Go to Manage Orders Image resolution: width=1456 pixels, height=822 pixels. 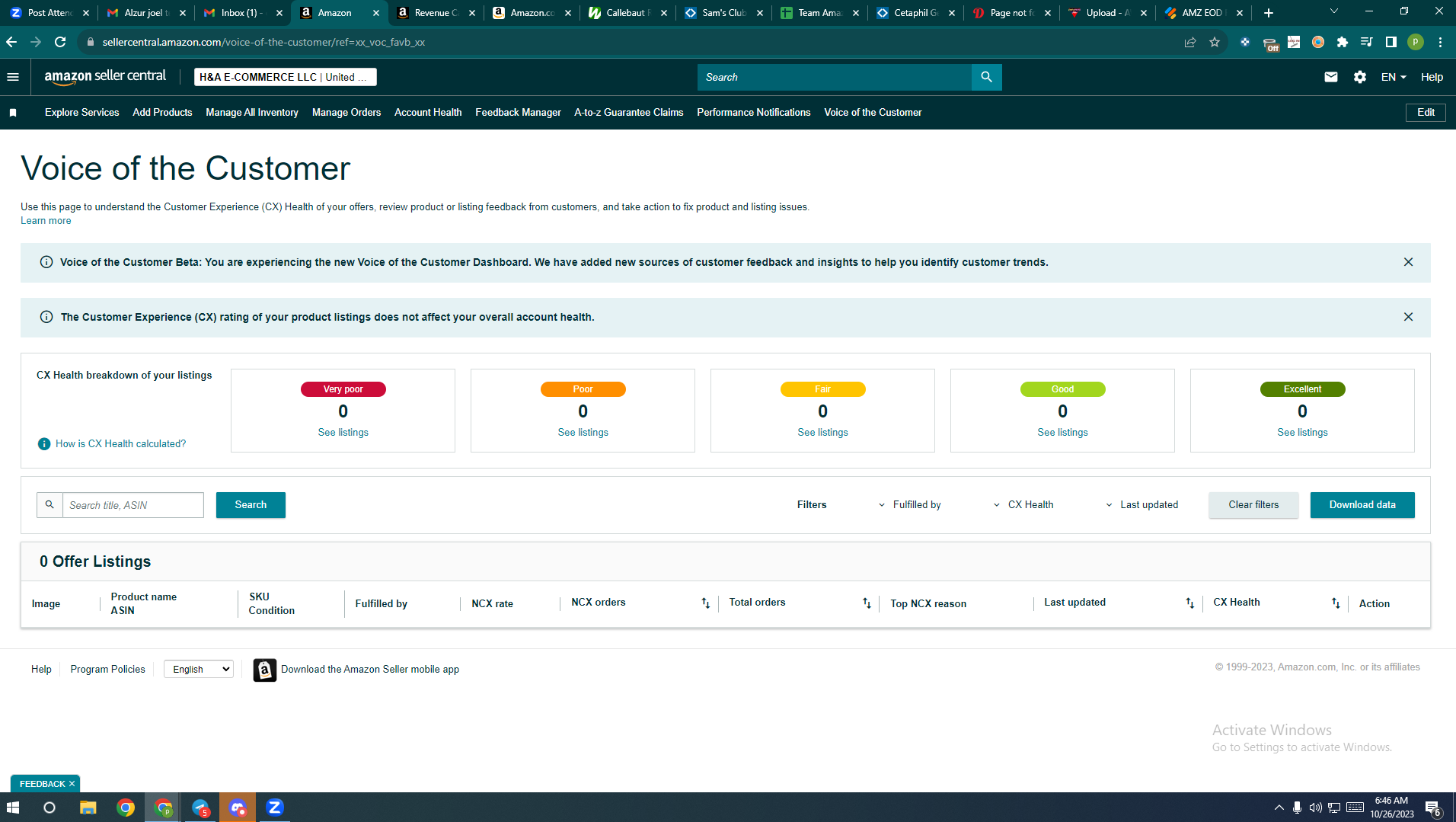point(346,113)
